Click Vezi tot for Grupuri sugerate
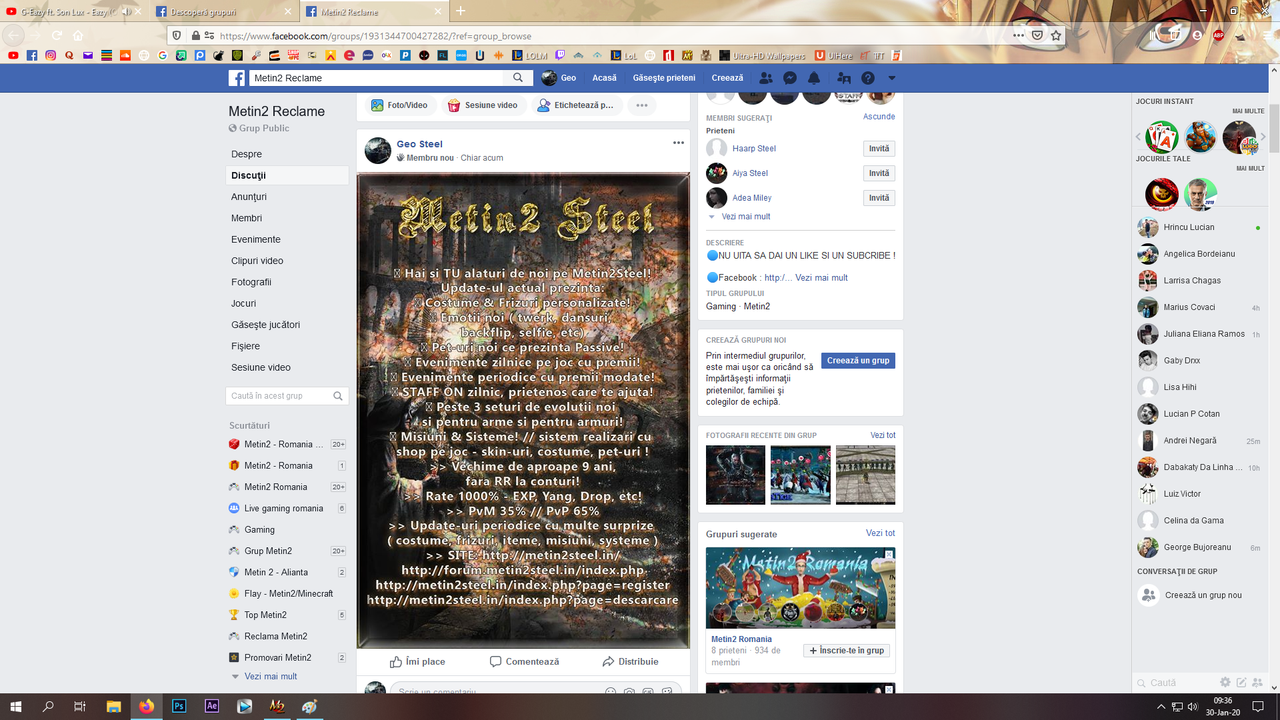 pyautogui.click(x=881, y=534)
